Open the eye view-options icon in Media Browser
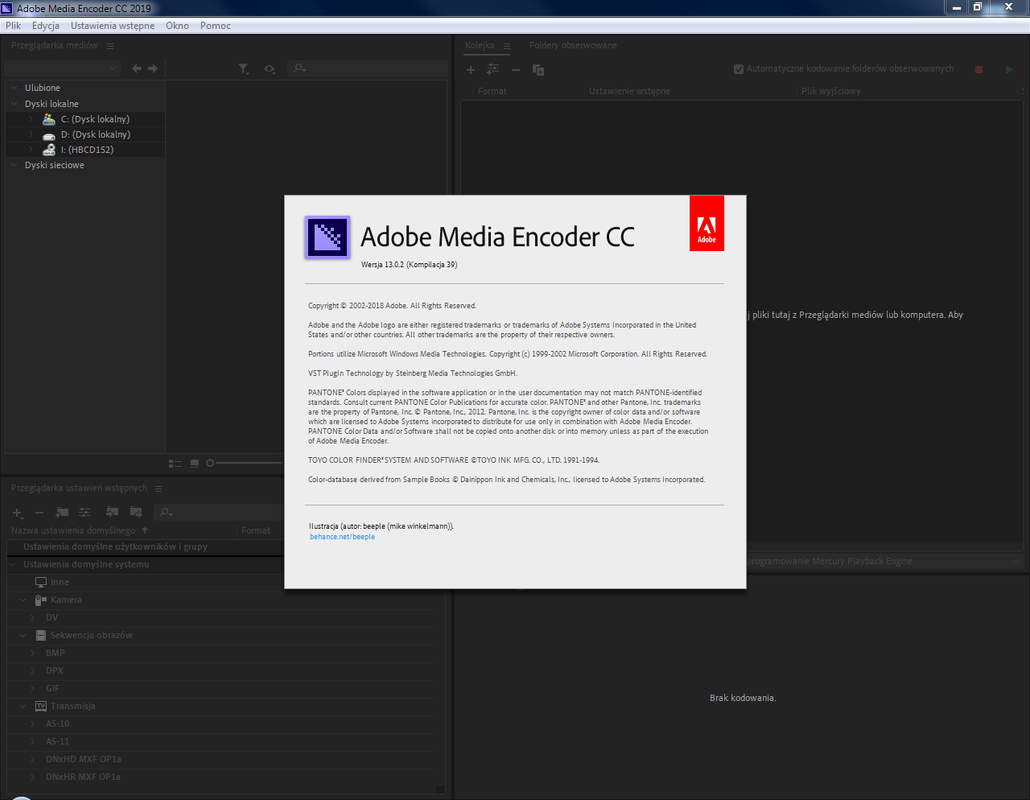1030x800 pixels. point(269,69)
